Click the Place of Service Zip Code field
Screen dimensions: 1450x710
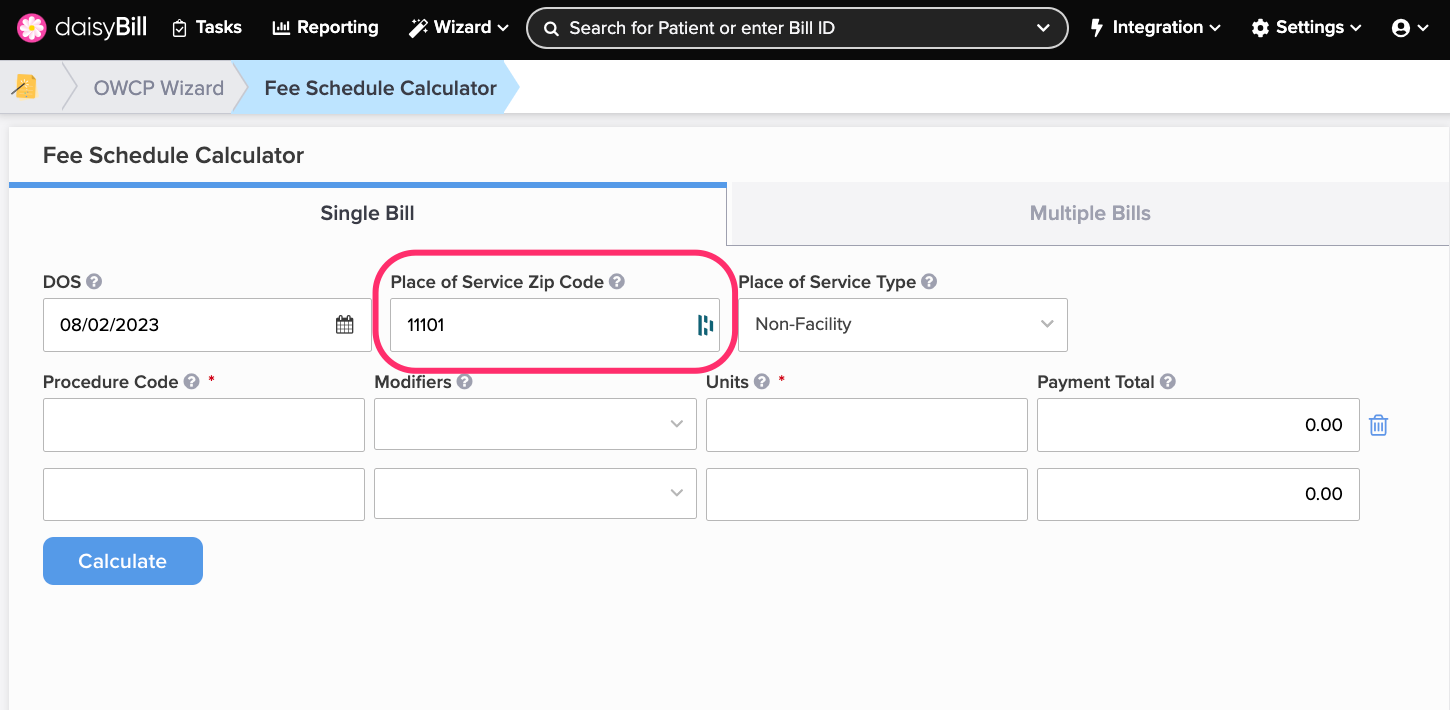pos(555,325)
